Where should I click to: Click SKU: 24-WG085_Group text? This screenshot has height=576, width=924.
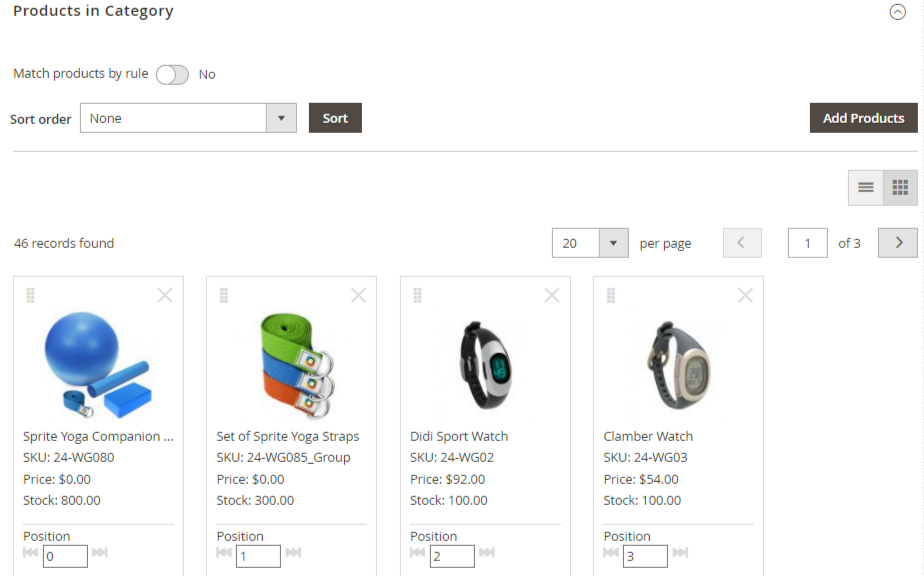click(x=283, y=457)
